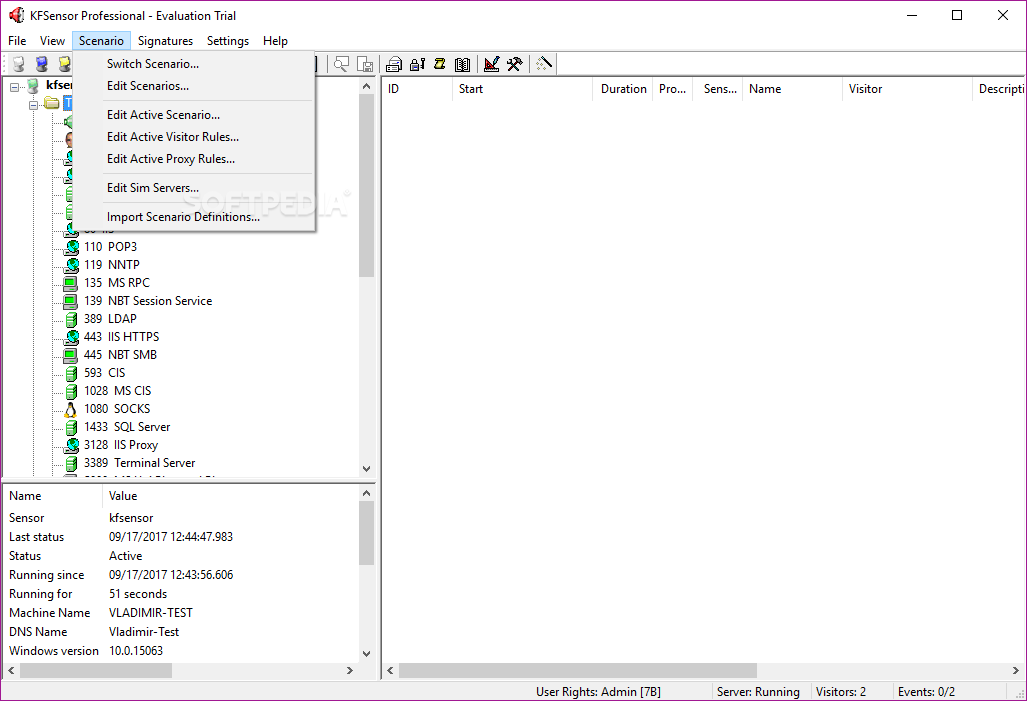The height and width of the screenshot is (701, 1027).
Task: Click the blue server toolbar icon
Action: click(41, 64)
